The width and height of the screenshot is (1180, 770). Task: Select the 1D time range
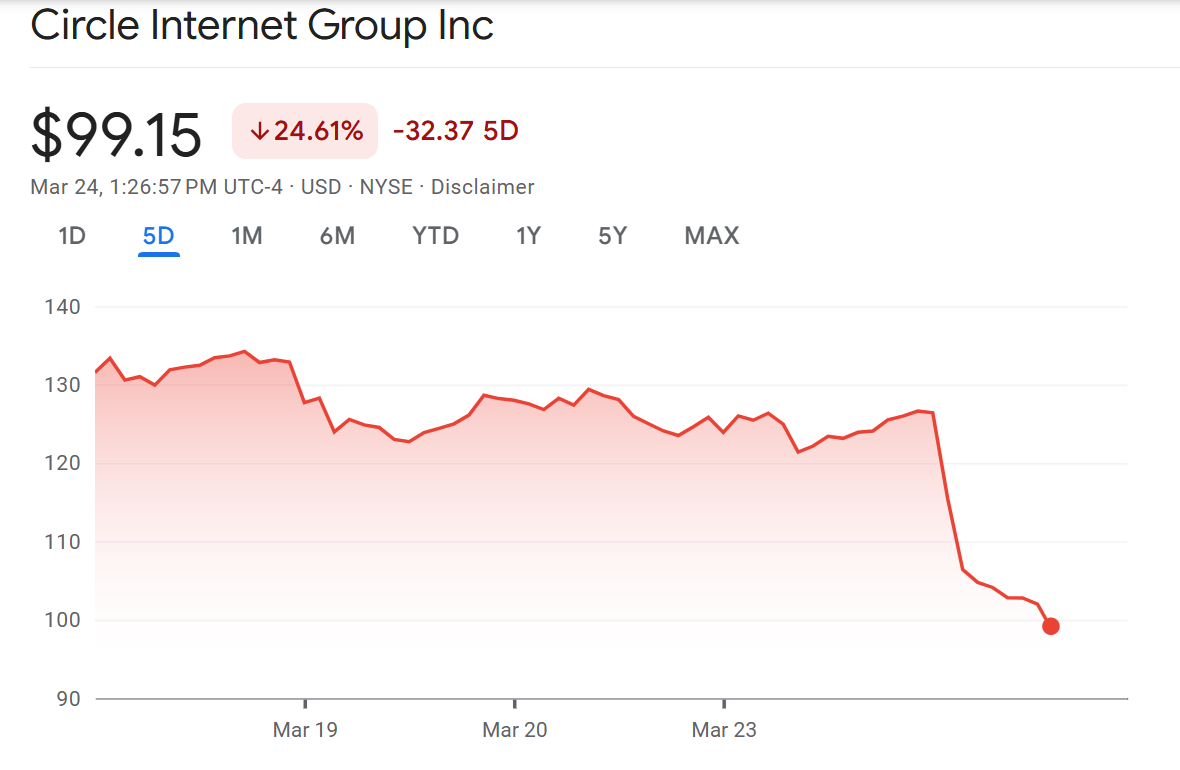point(71,236)
